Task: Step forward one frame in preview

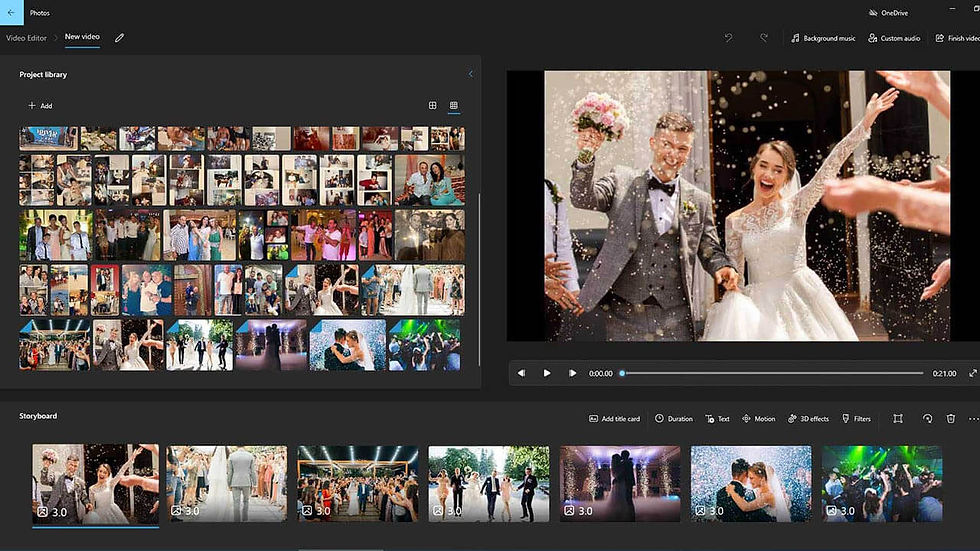Action: click(572, 373)
